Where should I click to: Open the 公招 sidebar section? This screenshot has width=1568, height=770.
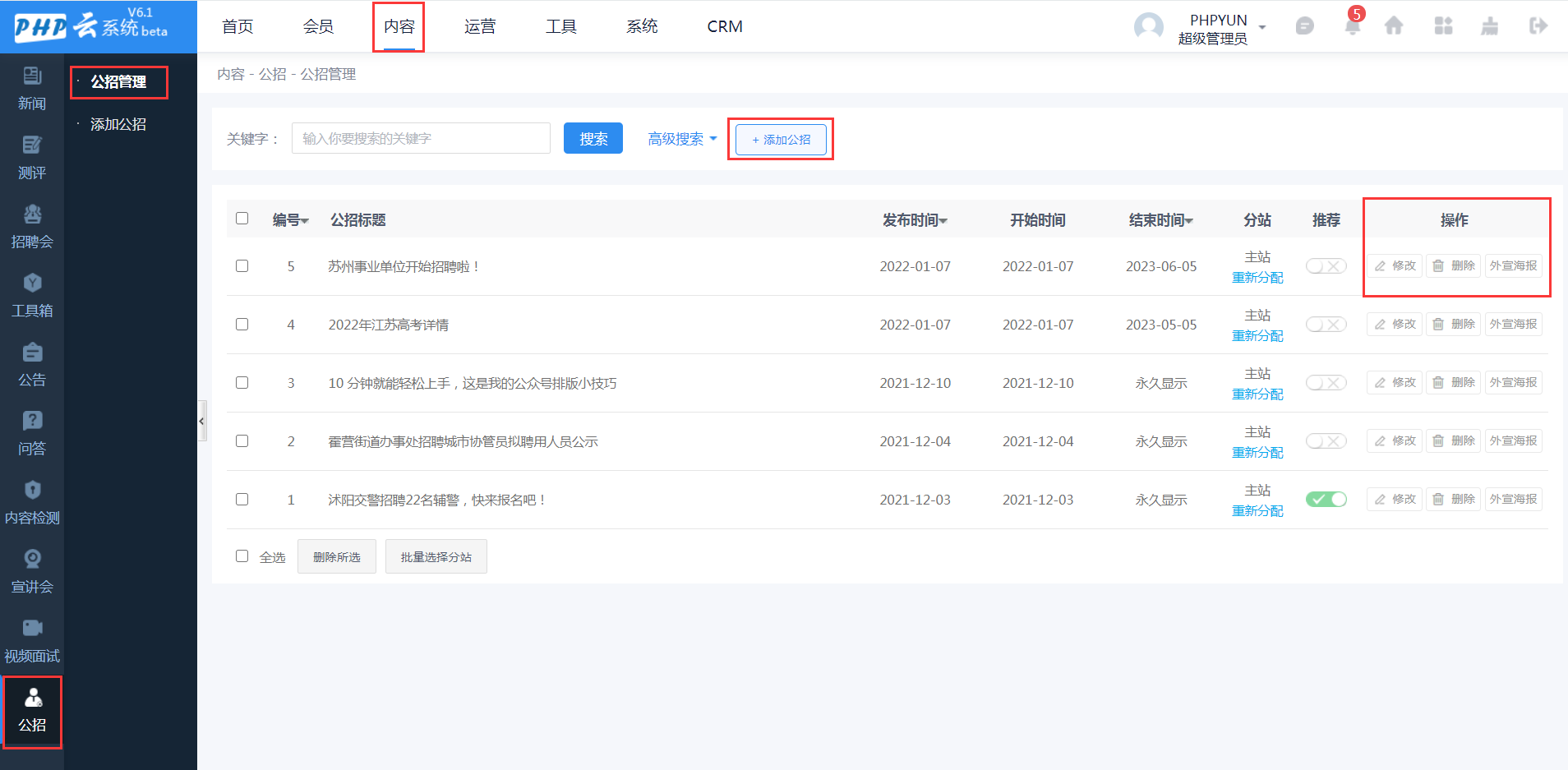(32, 712)
